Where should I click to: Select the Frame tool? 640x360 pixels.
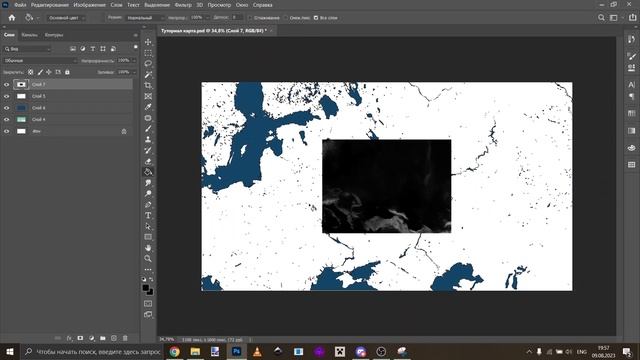[x=148, y=96]
